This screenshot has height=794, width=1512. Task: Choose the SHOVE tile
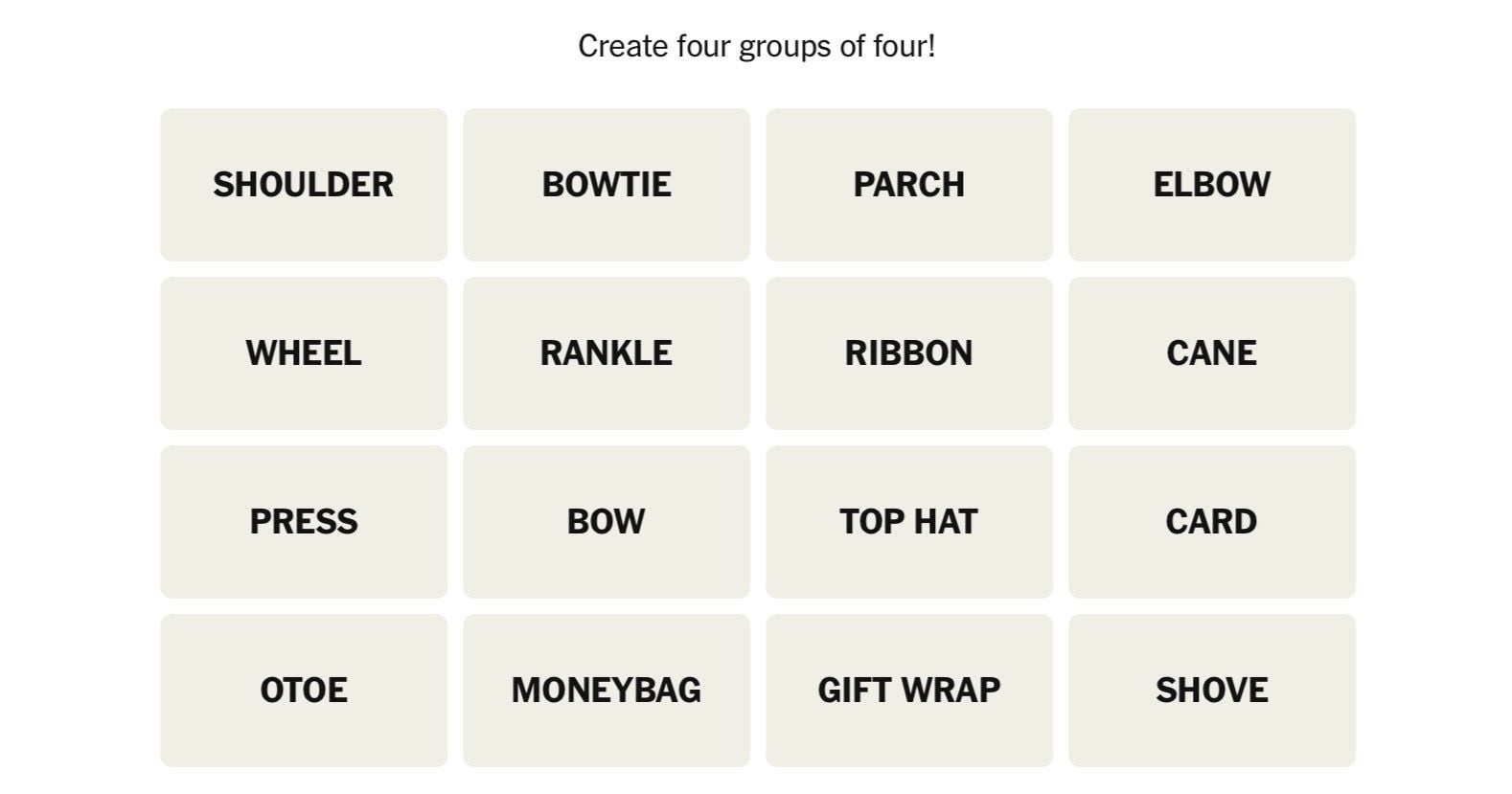pos(1211,691)
